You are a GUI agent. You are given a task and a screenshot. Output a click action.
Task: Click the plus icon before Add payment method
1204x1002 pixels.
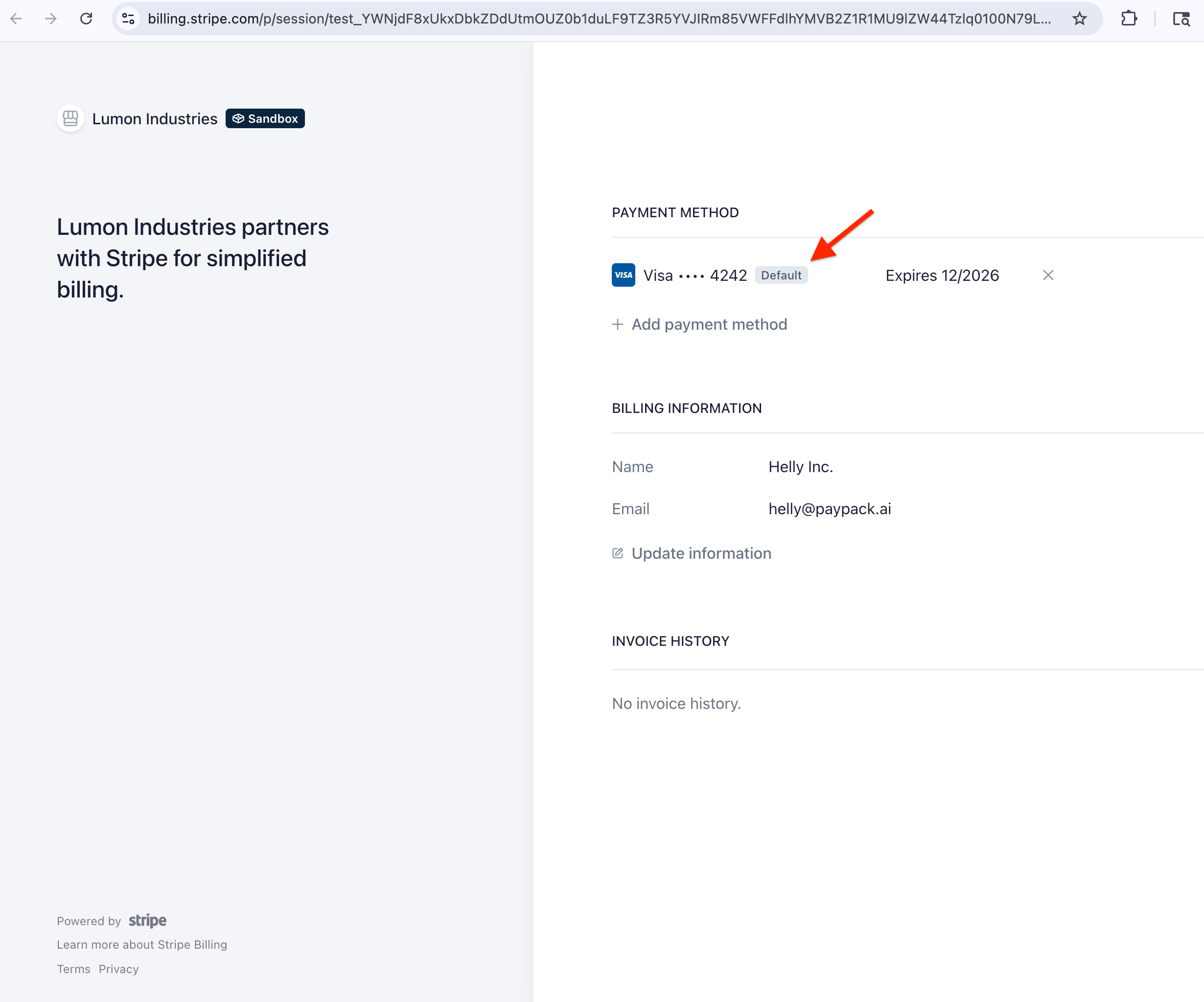(x=618, y=324)
